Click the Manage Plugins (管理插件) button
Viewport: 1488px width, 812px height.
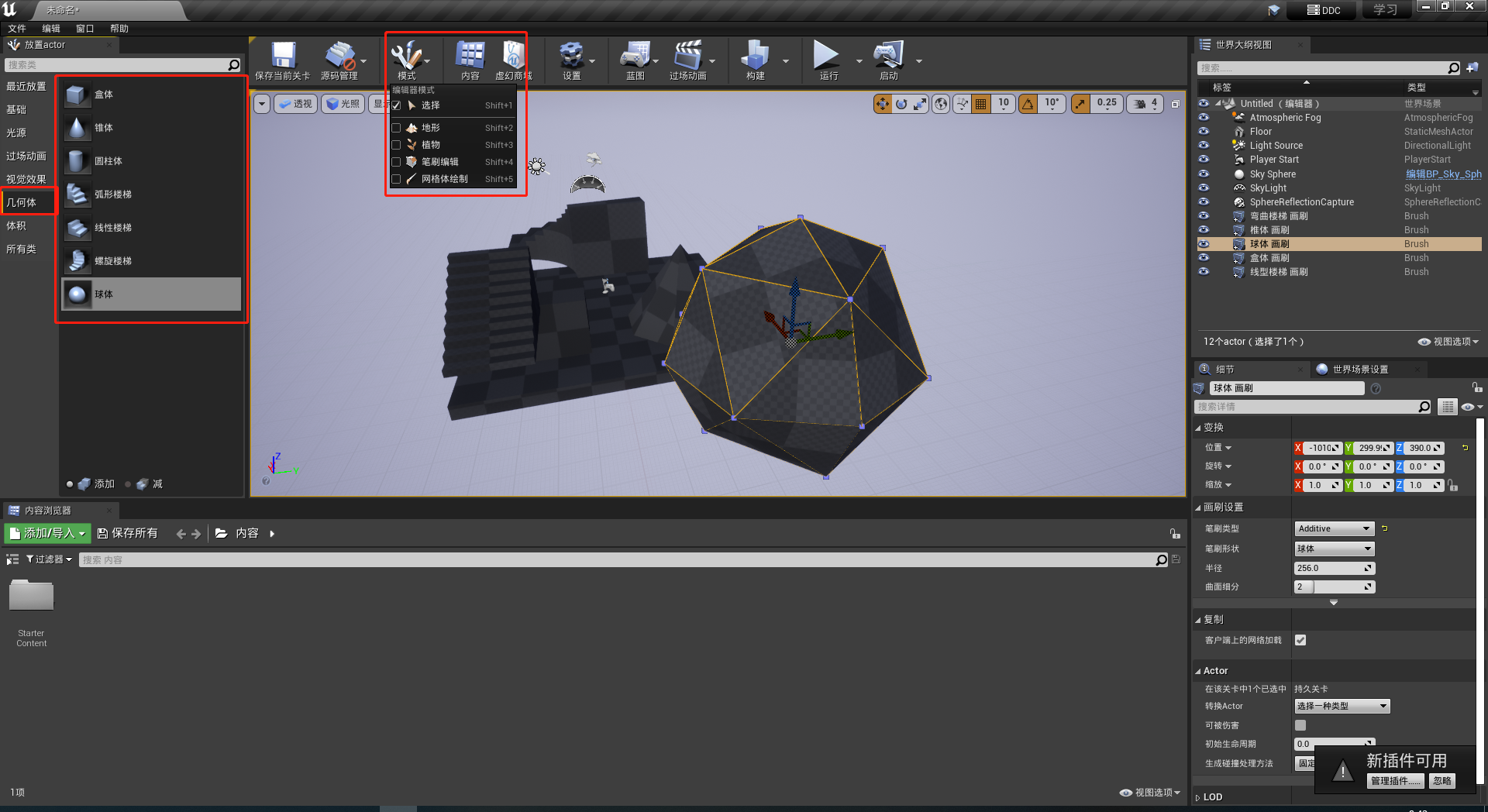click(x=1396, y=781)
